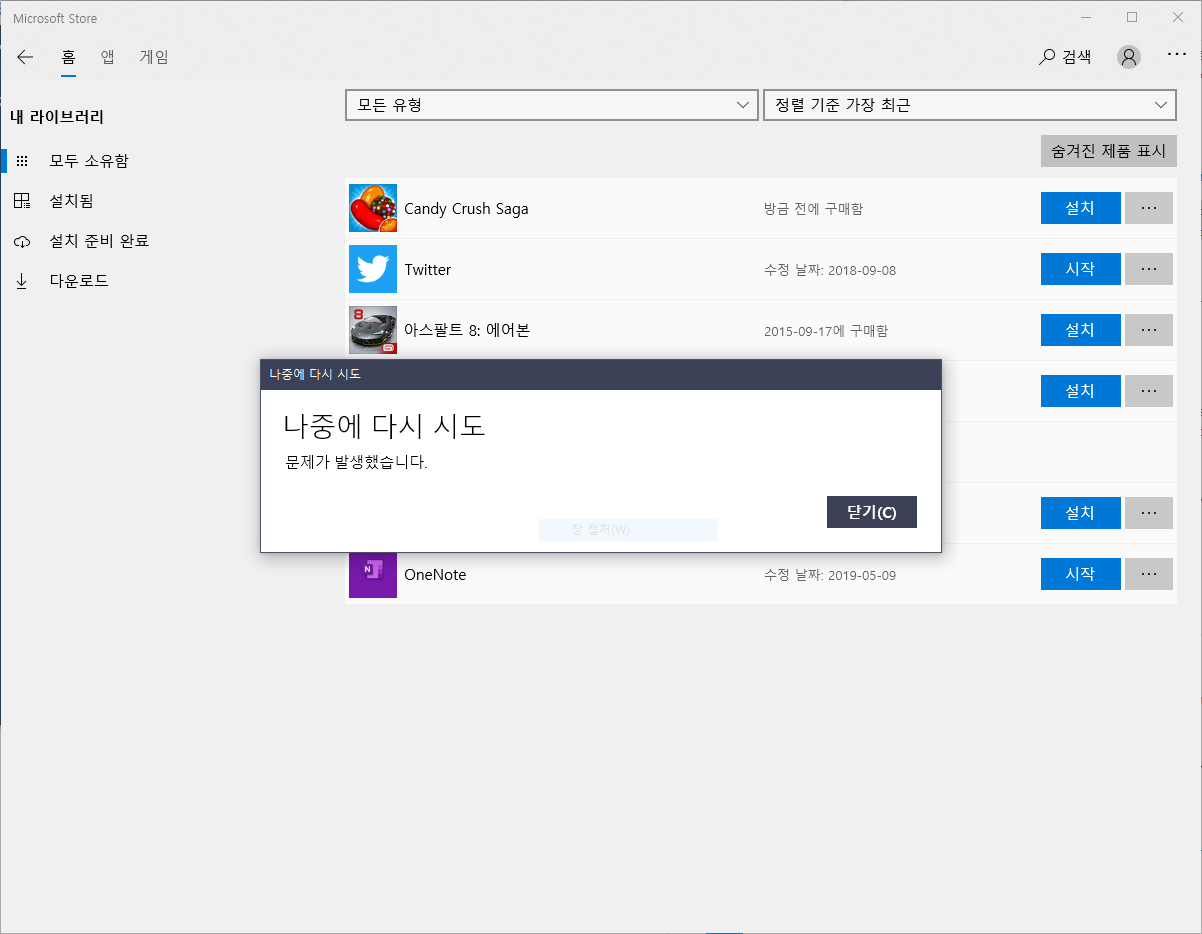Image resolution: width=1202 pixels, height=934 pixels.
Task: Open the 홈 tab
Action: click(68, 57)
